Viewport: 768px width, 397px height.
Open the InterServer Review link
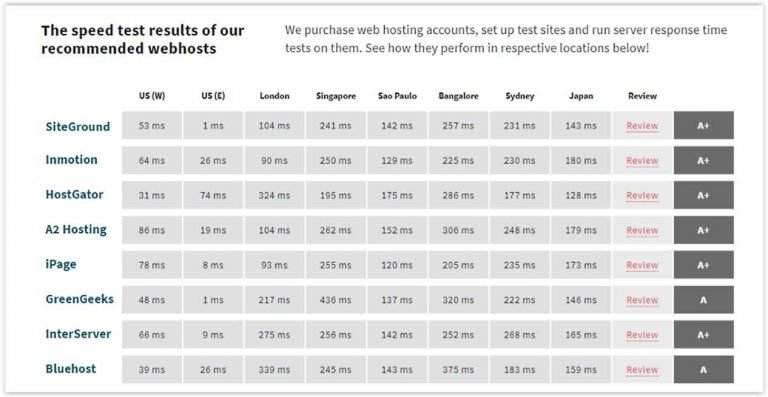(x=642, y=335)
